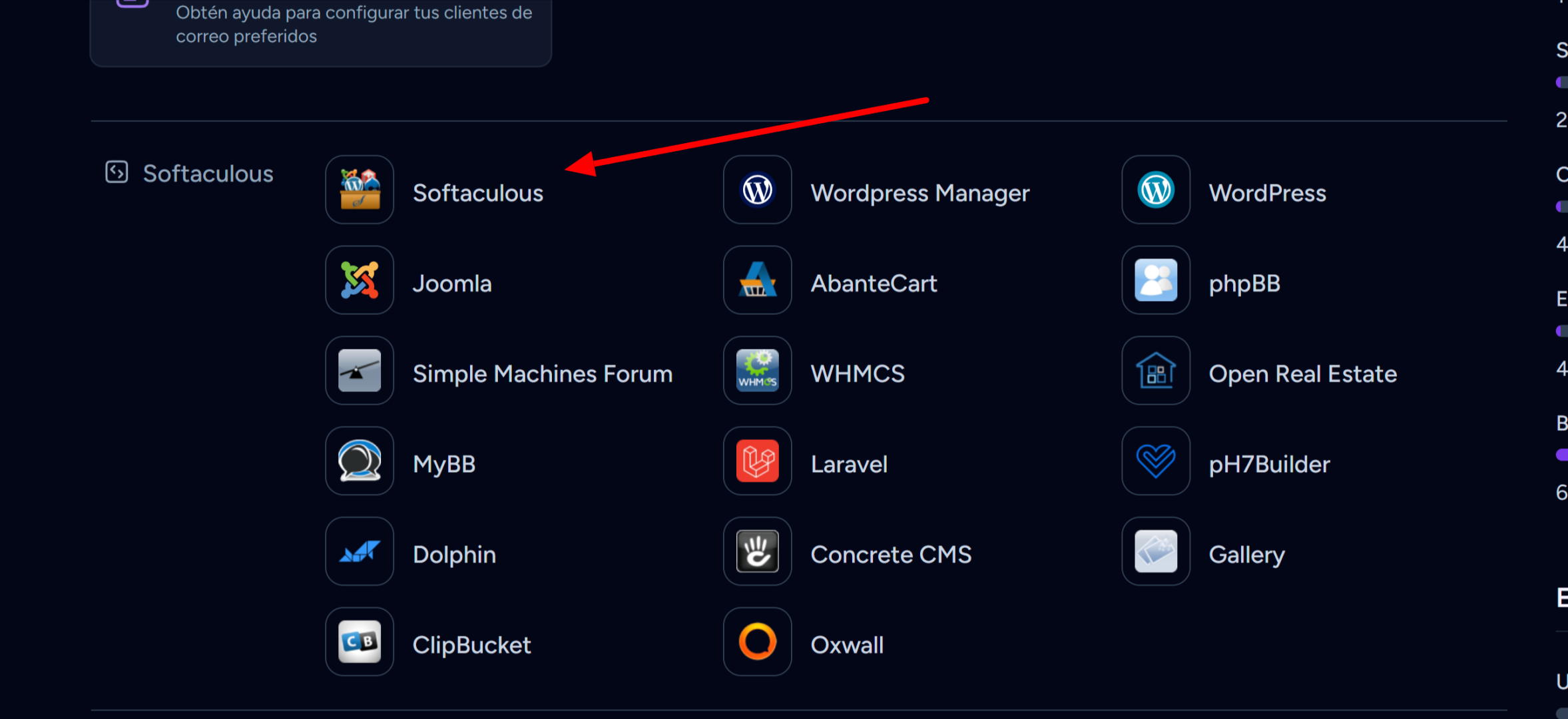Click the Open Real Estate house icon

(1155, 371)
